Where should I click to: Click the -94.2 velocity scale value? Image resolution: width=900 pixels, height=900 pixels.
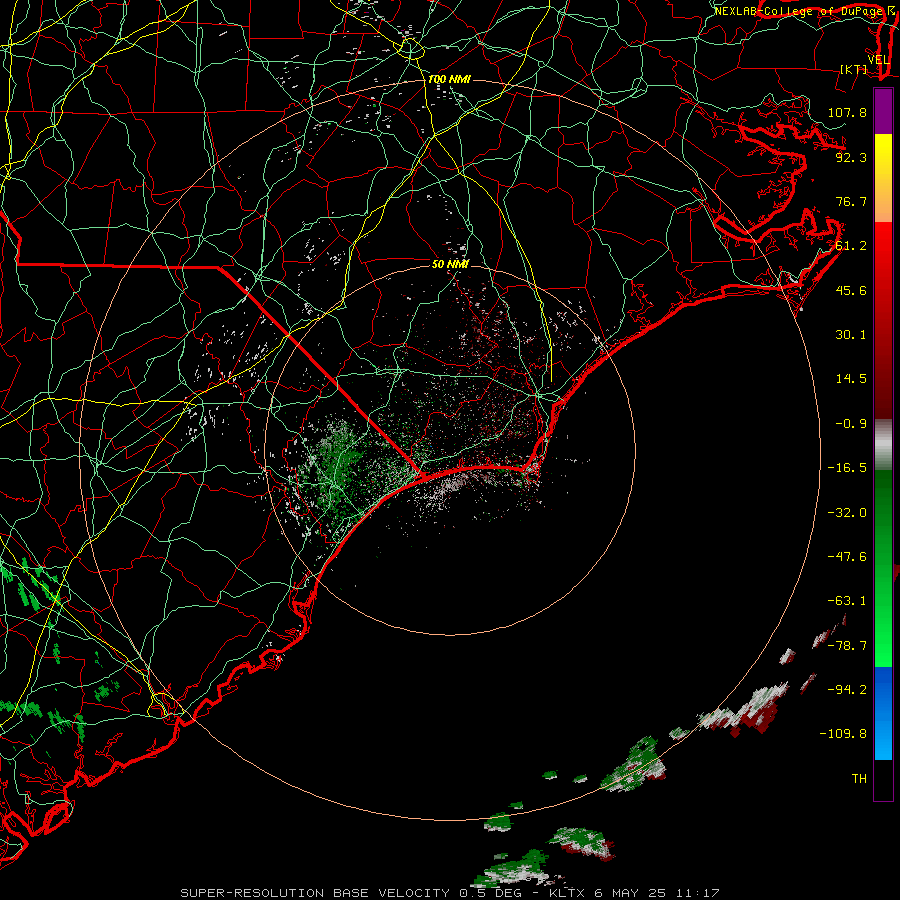[x=847, y=690]
